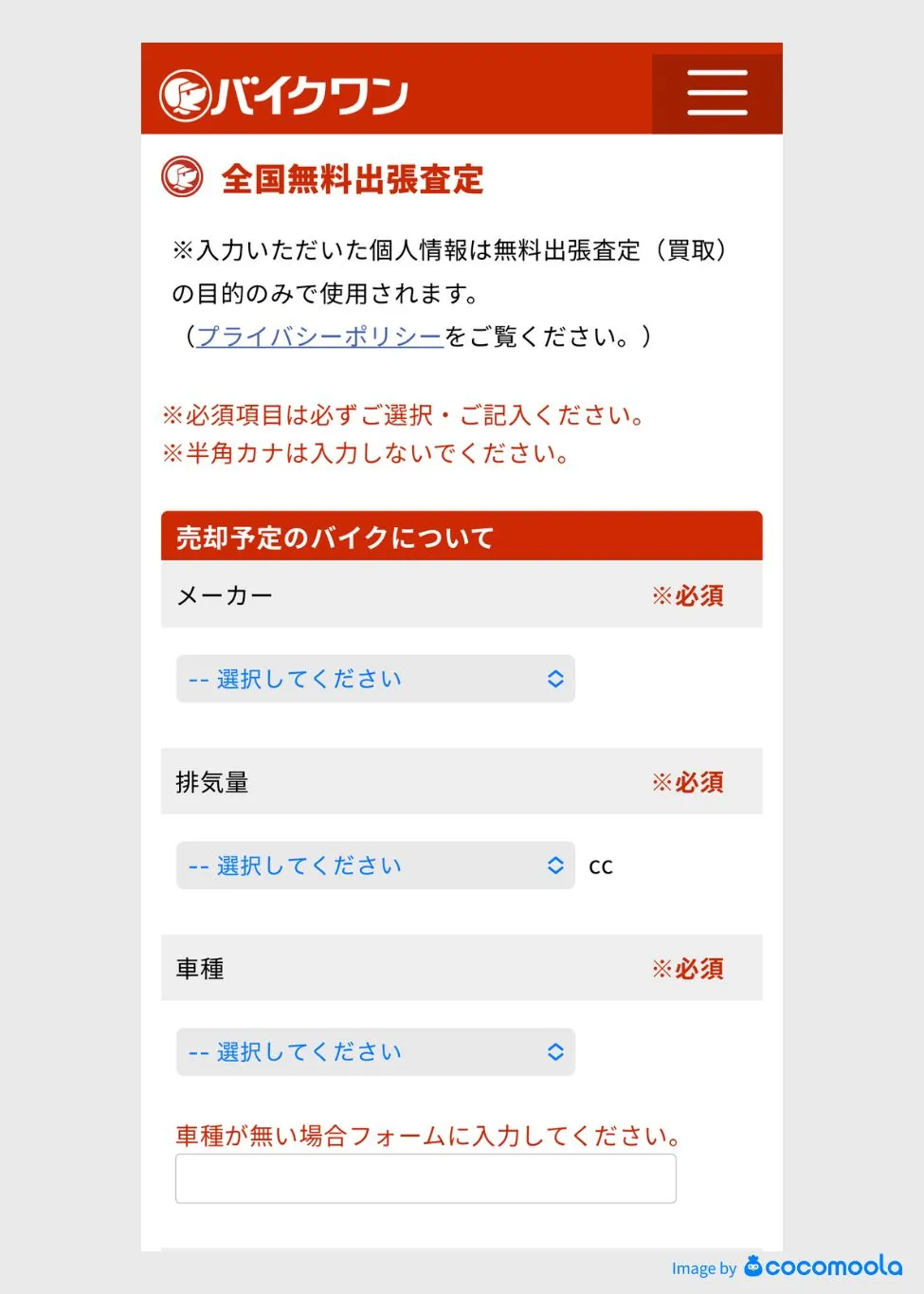Click the メーカー field label

pos(225,595)
